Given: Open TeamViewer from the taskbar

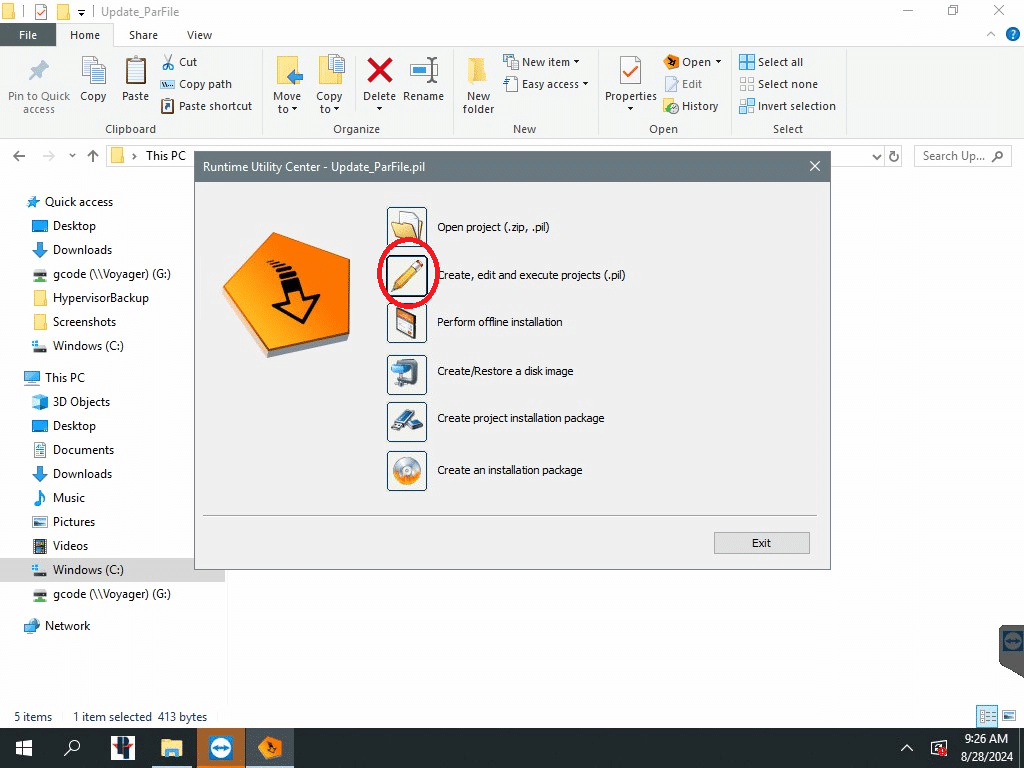Looking at the screenshot, I should coord(221,748).
